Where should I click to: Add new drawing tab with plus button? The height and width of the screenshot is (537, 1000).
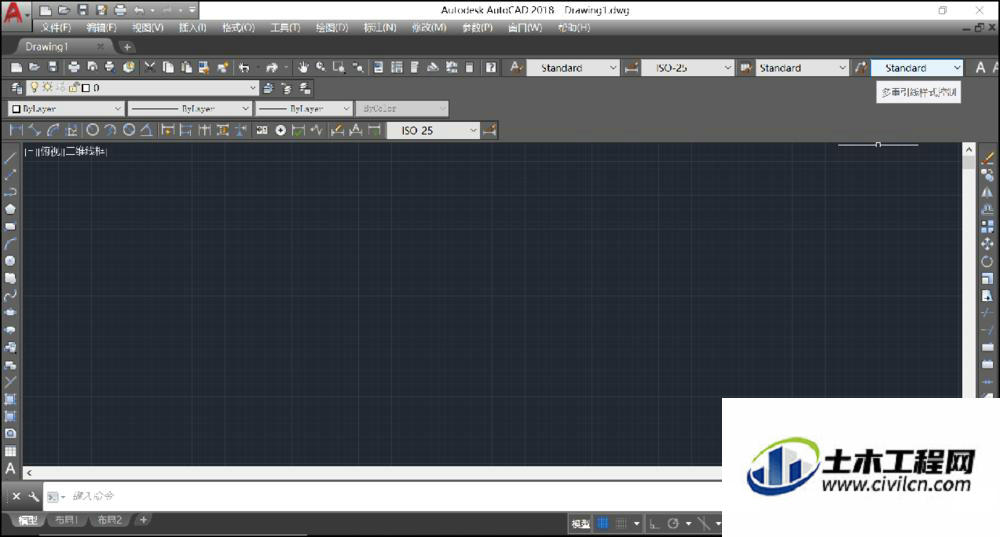(x=127, y=47)
